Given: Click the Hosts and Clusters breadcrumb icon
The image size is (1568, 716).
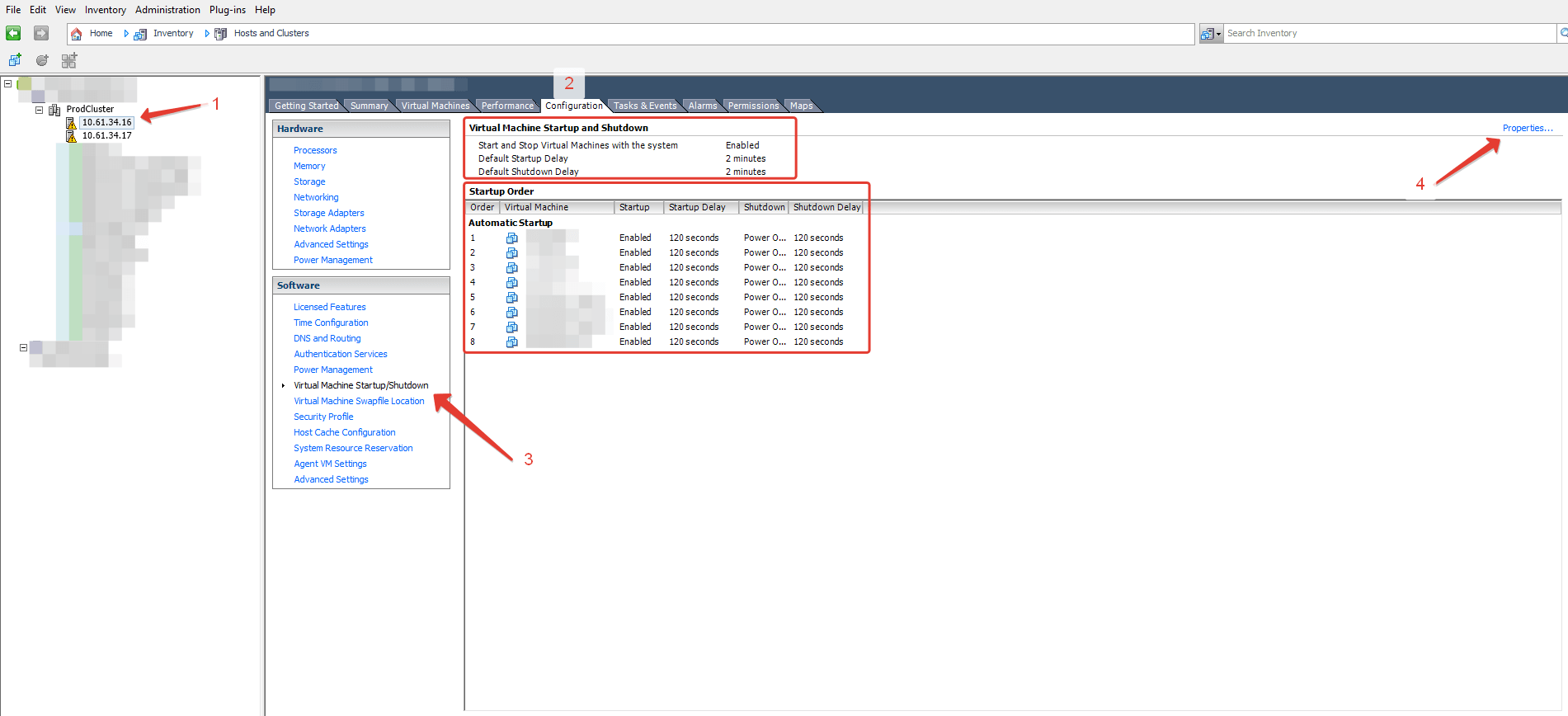Looking at the screenshot, I should (x=220, y=34).
